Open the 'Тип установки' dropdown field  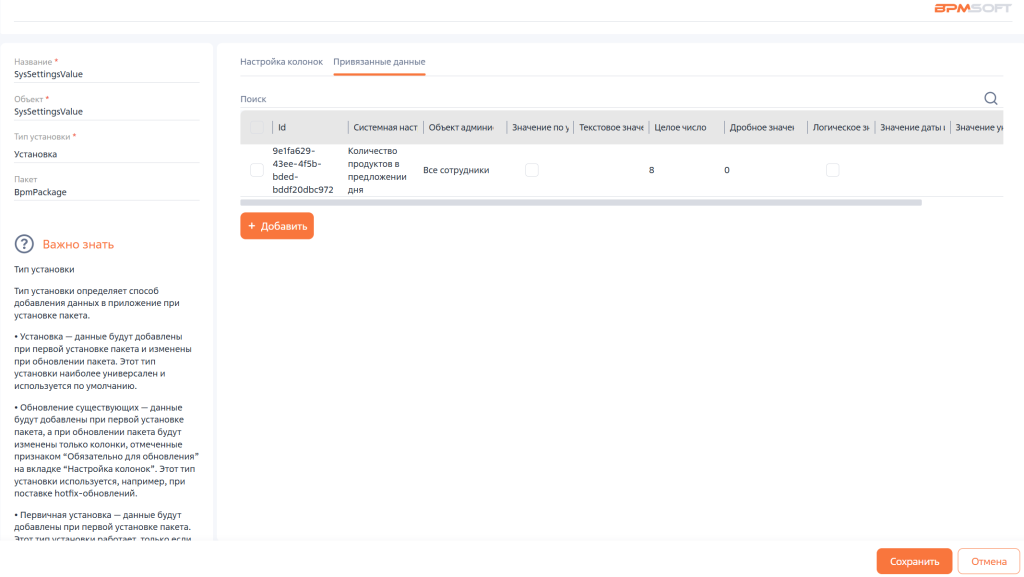click(x=107, y=154)
